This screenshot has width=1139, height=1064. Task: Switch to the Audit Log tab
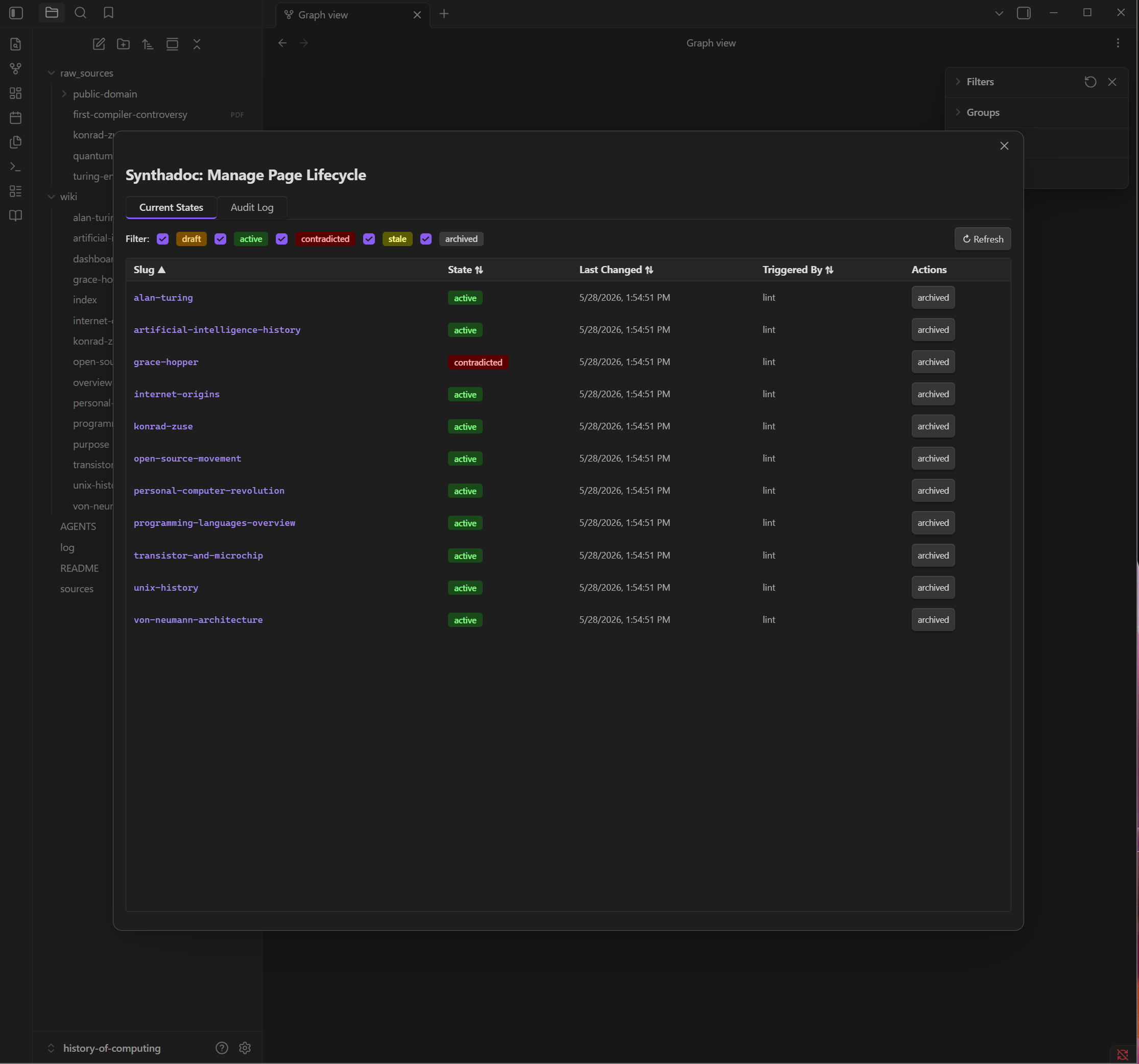pos(252,207)
